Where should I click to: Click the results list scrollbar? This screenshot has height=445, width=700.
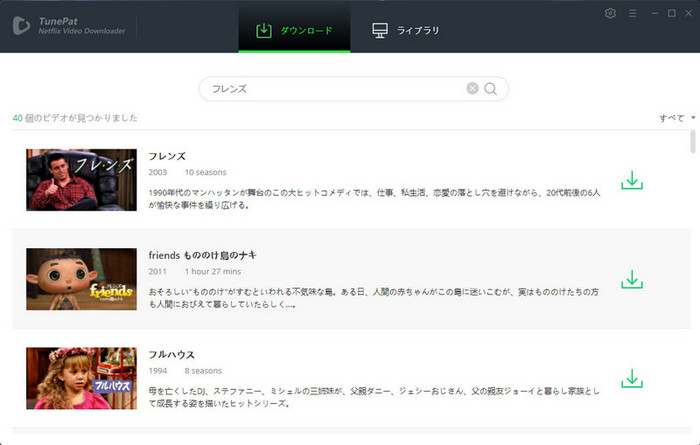pos(692,141)
